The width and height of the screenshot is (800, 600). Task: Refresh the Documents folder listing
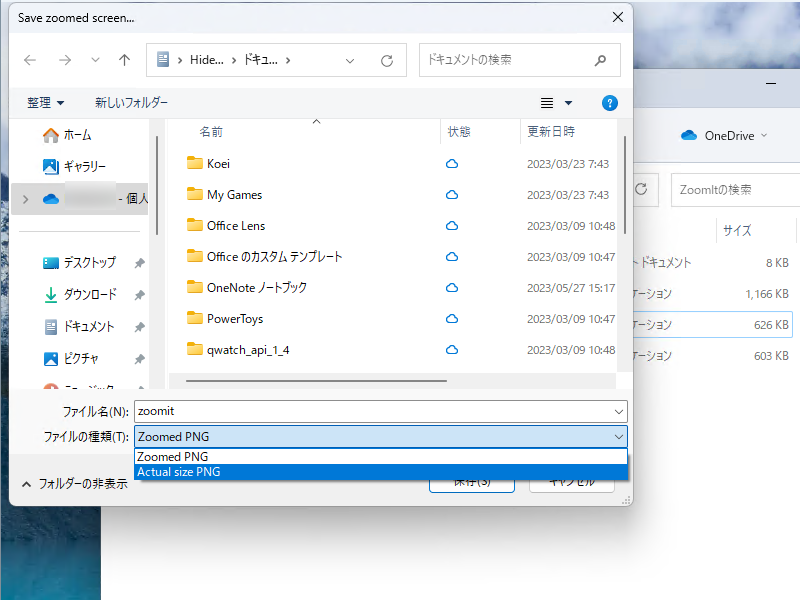[x=387, y=61]
